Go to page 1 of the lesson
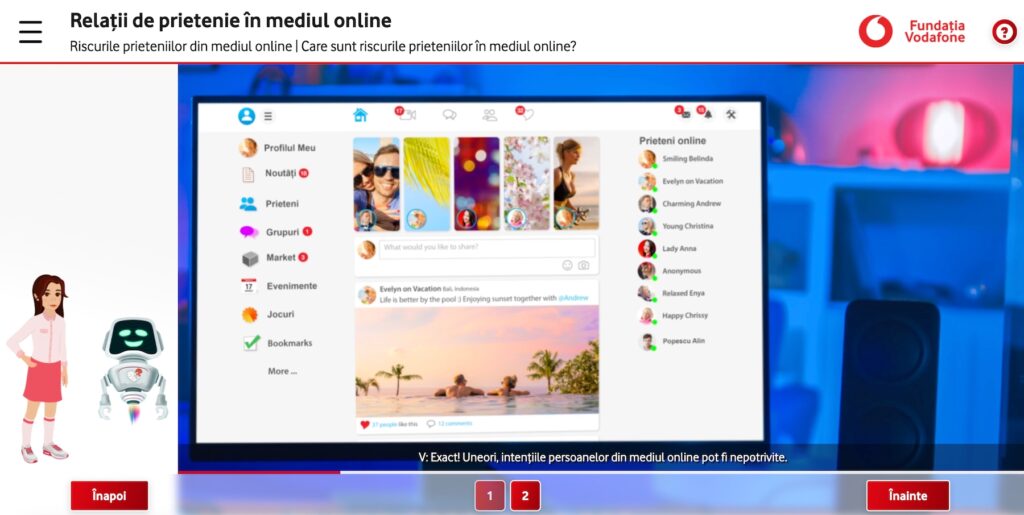Viewport: 1024px width, 515px height. (x=489, y=495)
